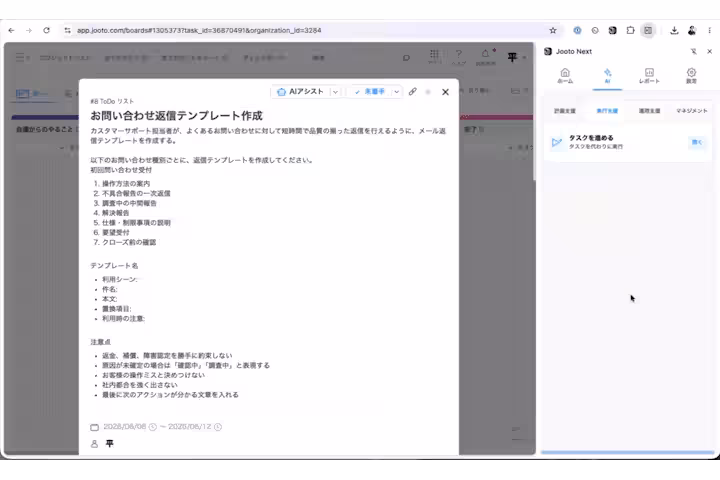
Task: Switch to the 計画支援 sub-tab
Action: [565, 111]
